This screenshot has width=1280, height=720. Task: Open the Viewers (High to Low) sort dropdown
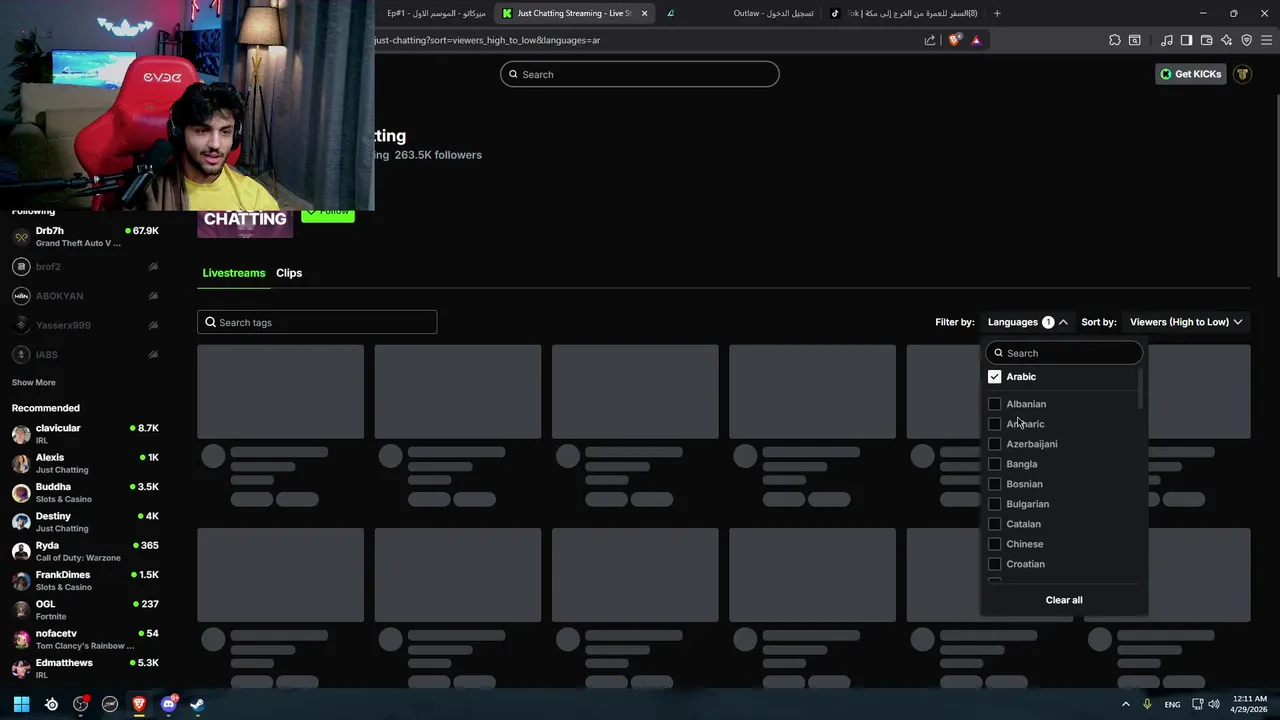tap(1186, 322)
